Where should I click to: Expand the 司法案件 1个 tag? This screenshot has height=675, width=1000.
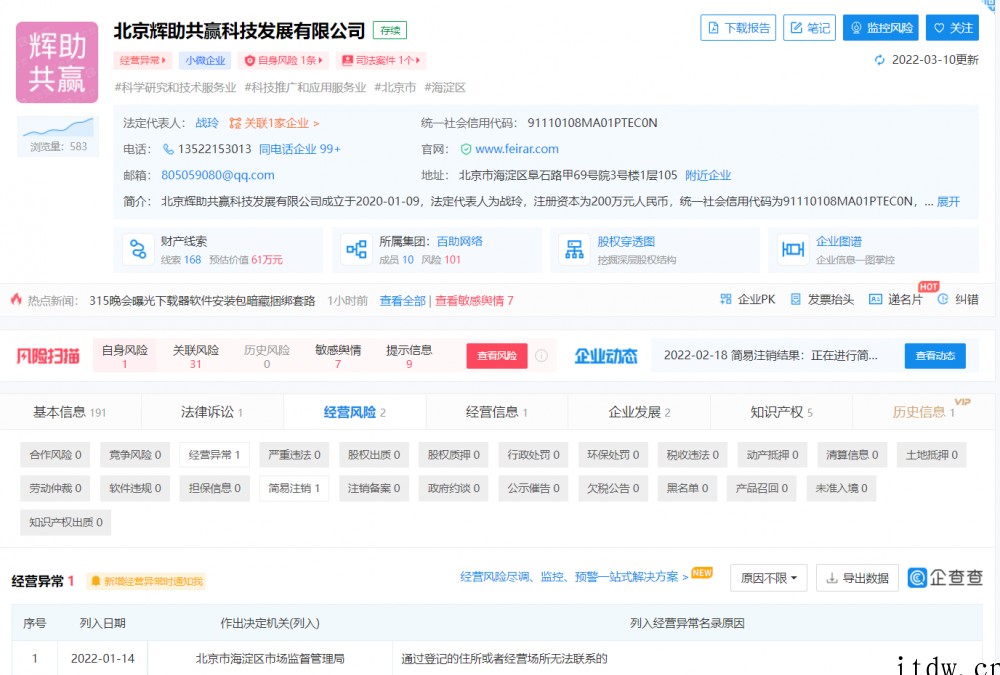[381, 61]
